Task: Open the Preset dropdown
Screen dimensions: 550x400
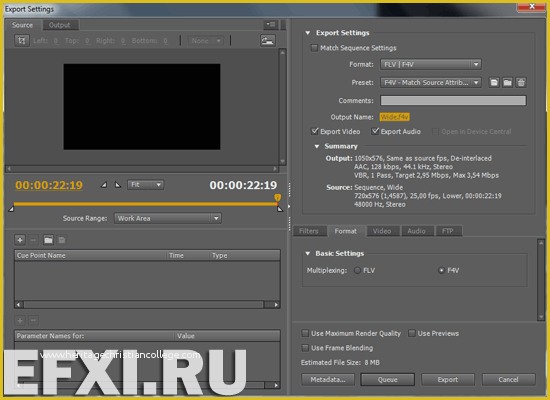Action: tap(431, 82)
